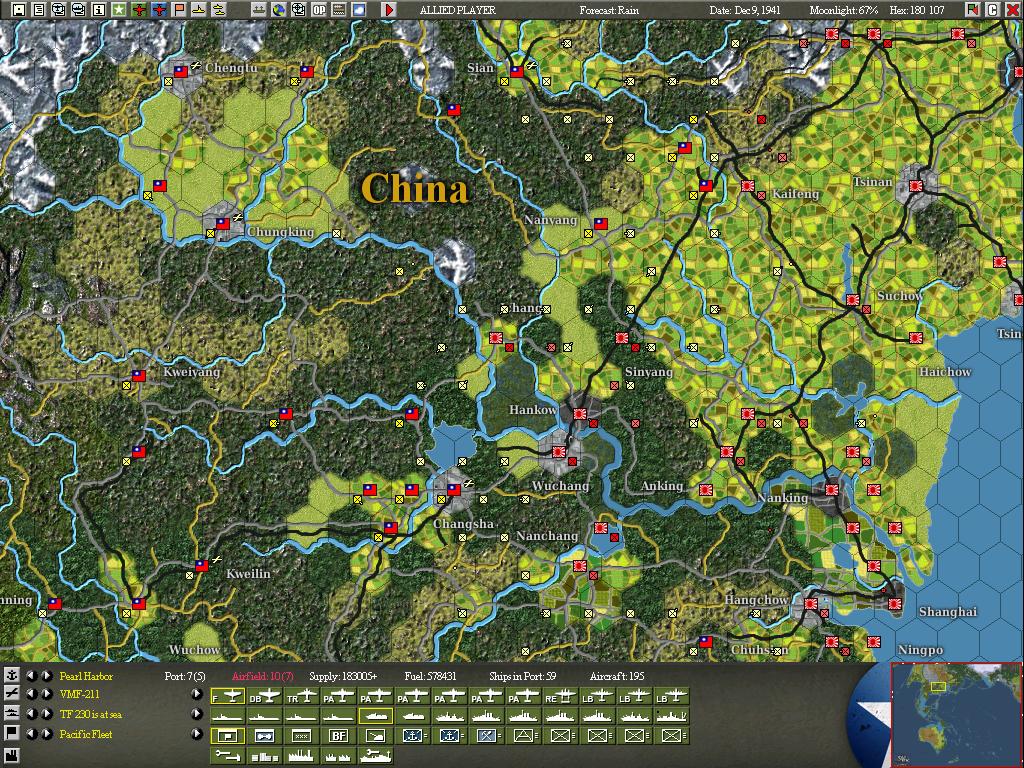Expand arrow right of Pacific Fleet row

point(197,734)
